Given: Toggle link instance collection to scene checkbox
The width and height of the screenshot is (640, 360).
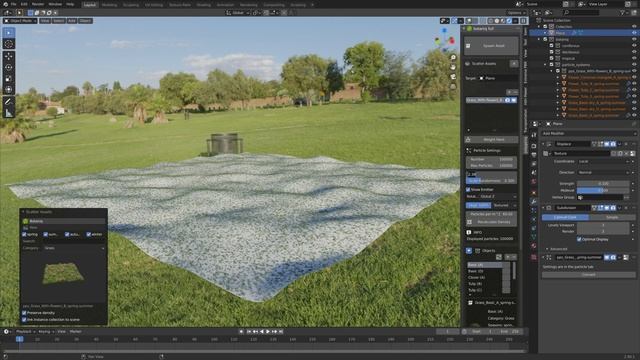Looking at the screenshot, I should tap(24, 320).
